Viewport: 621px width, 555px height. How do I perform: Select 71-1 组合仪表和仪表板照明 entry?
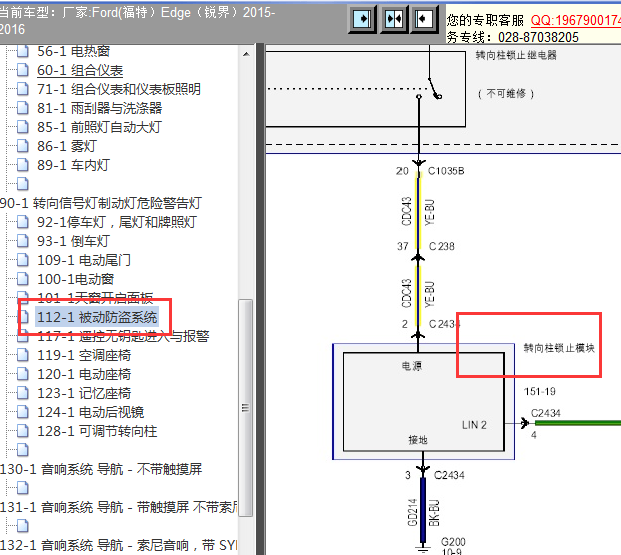[119, 89]
